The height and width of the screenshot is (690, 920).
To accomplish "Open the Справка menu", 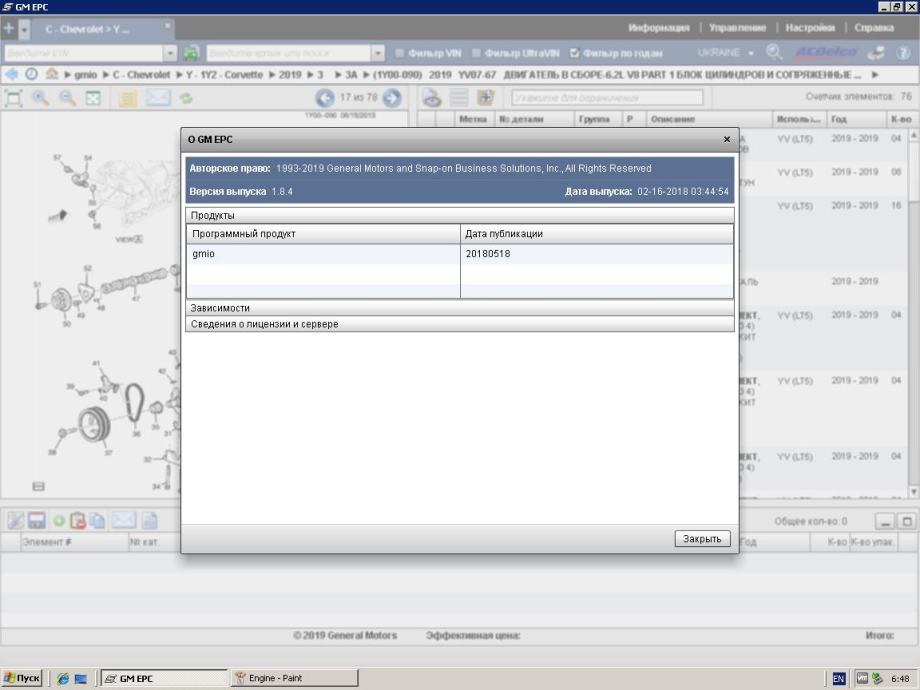I will [874, 28].
